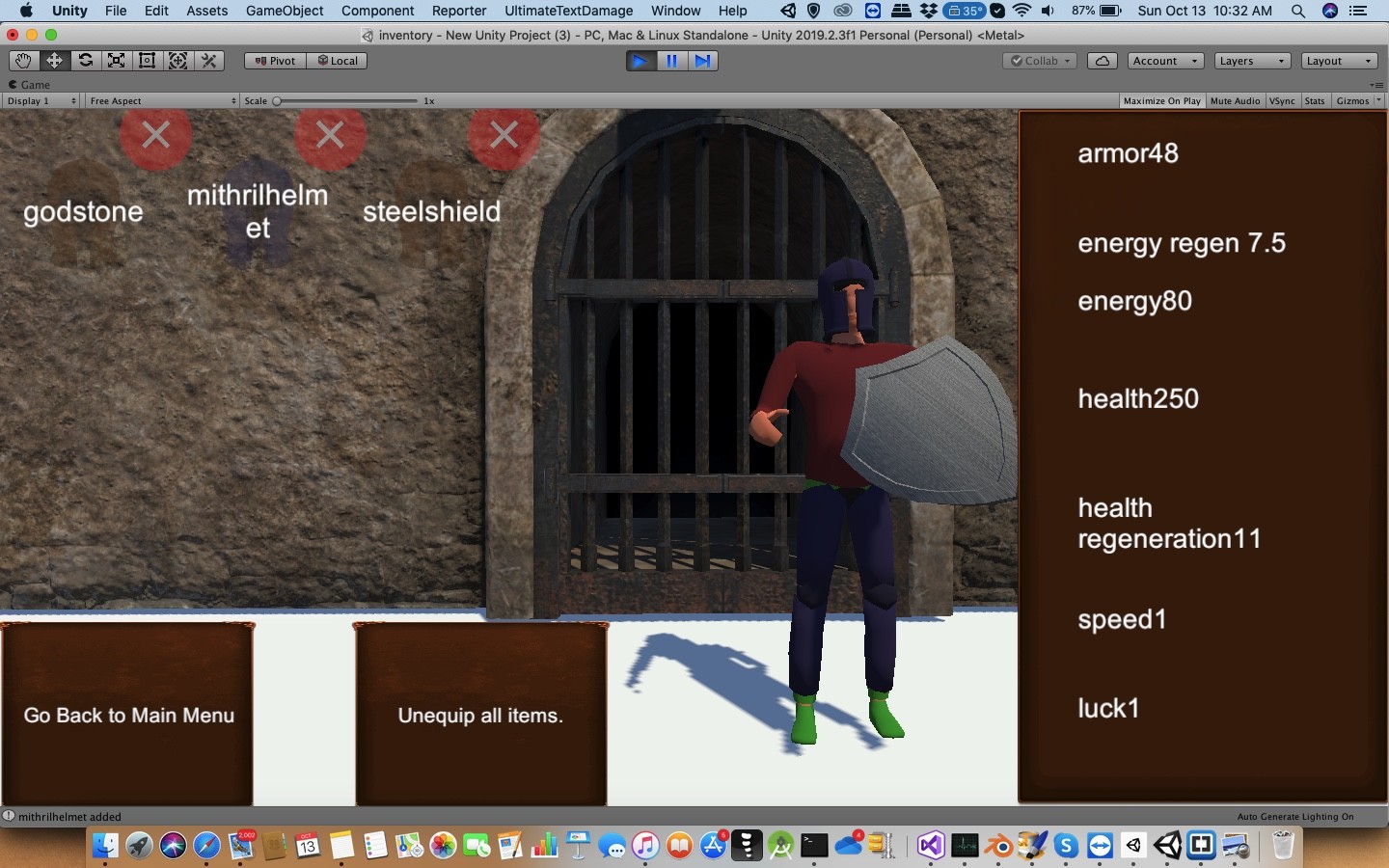Click the Unequip all items button
The height and width of the screenshot is (868, 1389).
[x=480, y=716]
